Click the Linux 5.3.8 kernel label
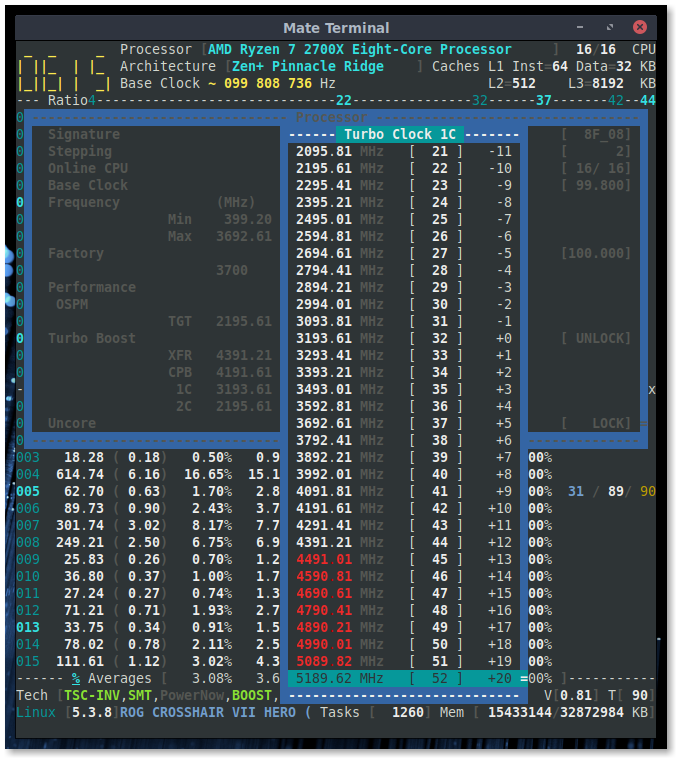 [x=66, y=712]
